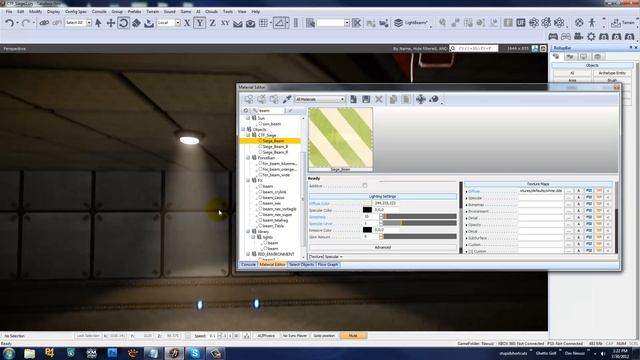Click the browse button for Diffuse texture
Viewport: 640px width, 360px height.
coord(569,191)
